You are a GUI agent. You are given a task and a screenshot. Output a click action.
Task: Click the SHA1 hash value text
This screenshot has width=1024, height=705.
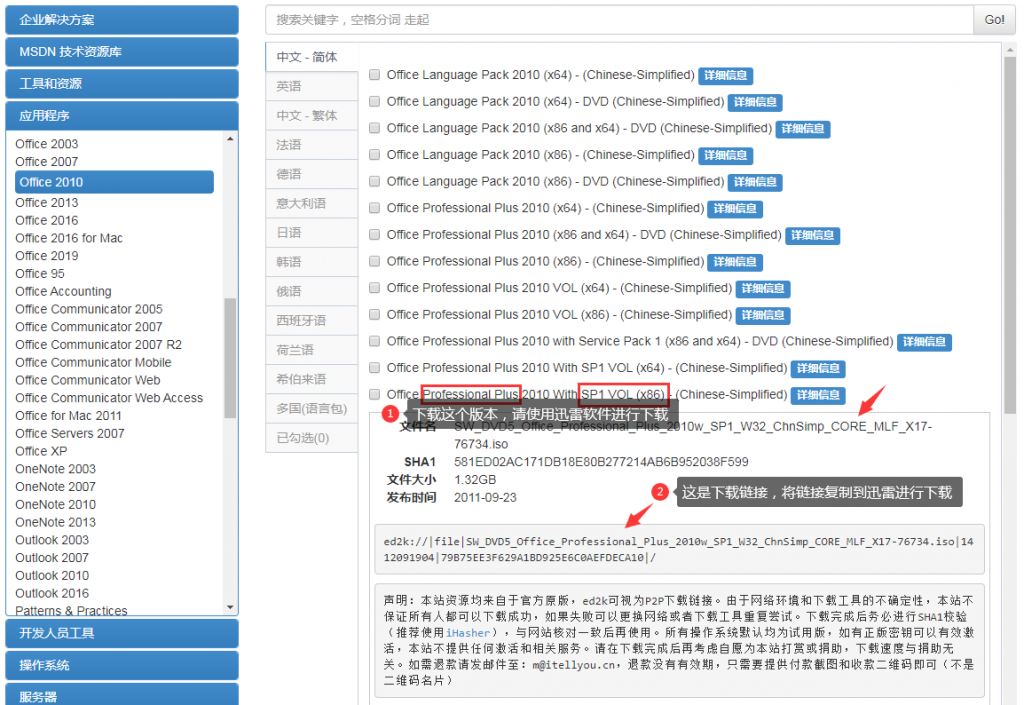click(601, 462)
